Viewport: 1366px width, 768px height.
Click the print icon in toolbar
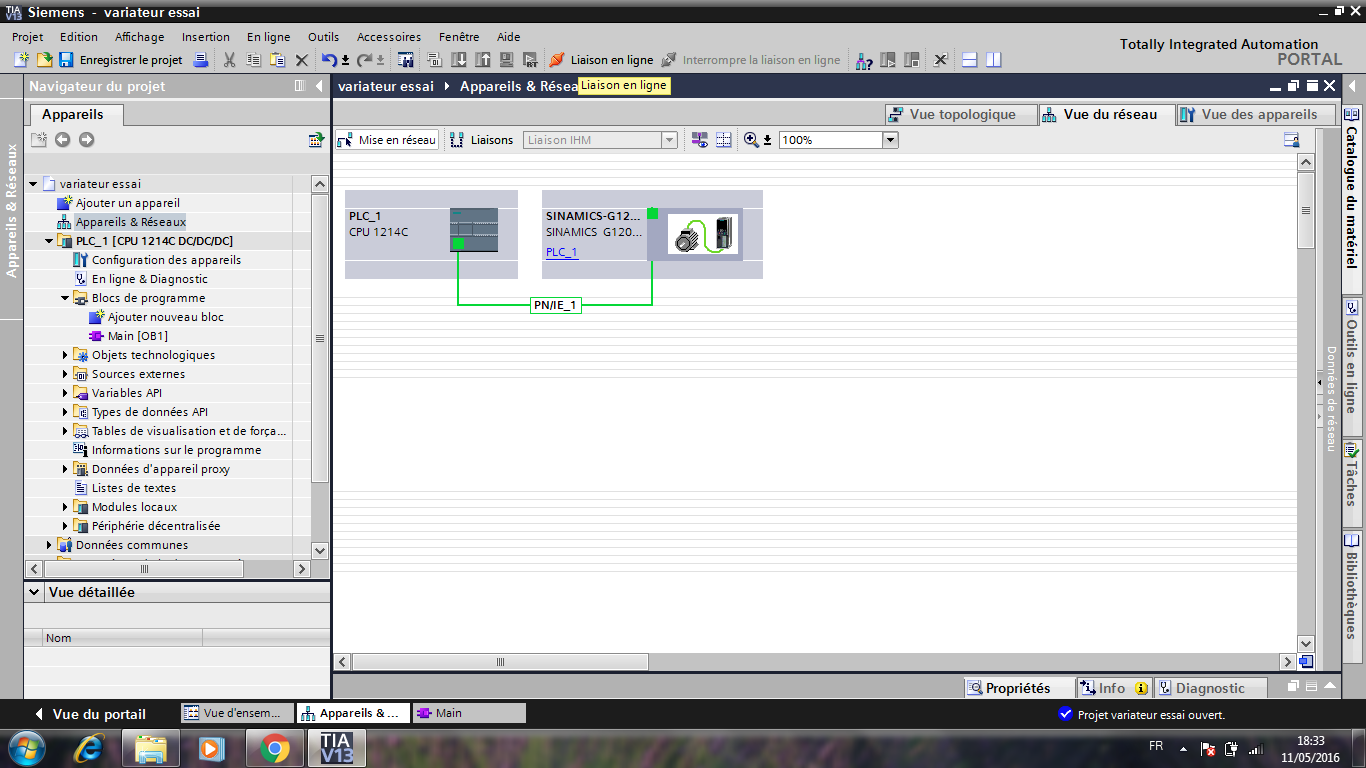tap(200, 60)
